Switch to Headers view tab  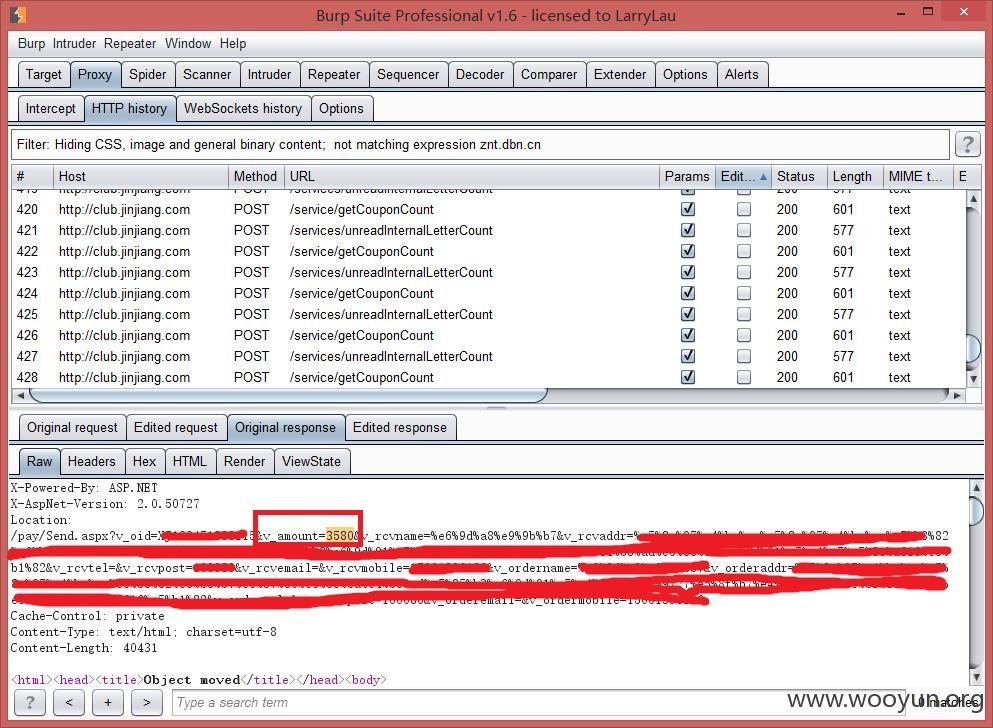pos(92,461)
